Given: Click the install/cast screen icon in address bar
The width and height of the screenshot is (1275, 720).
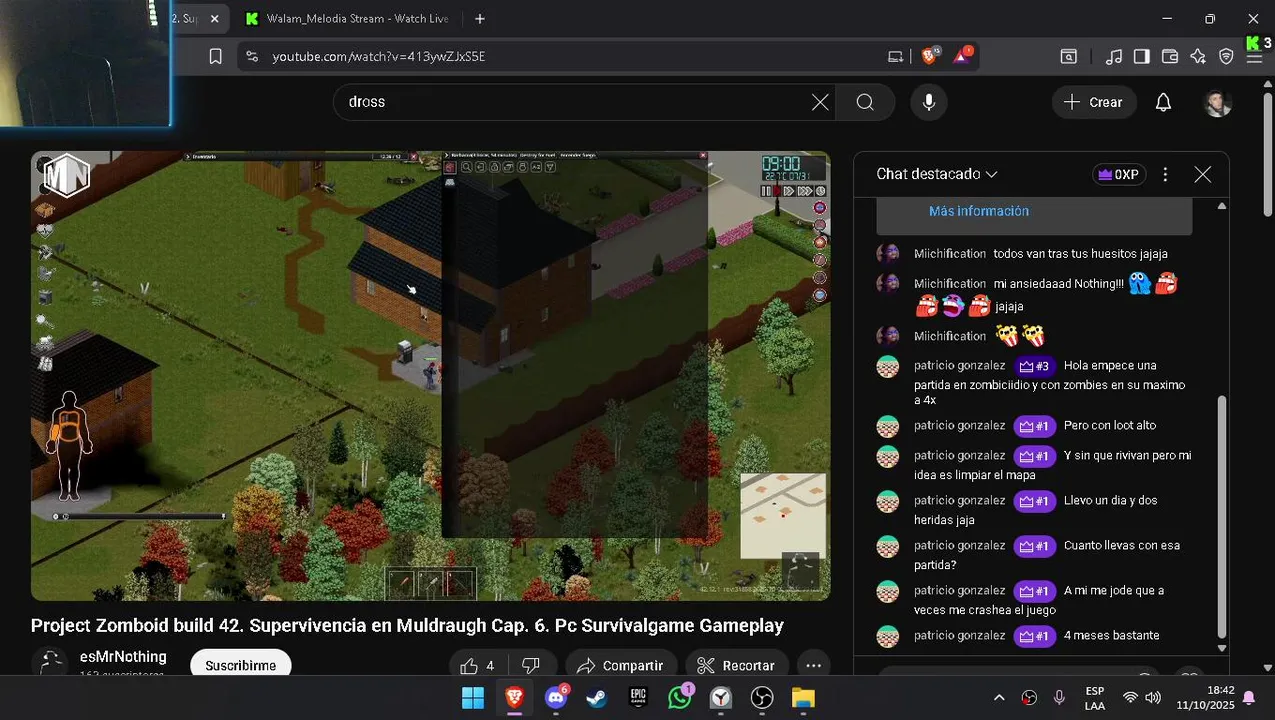Looking at the screenshot, I should point(895,57).
